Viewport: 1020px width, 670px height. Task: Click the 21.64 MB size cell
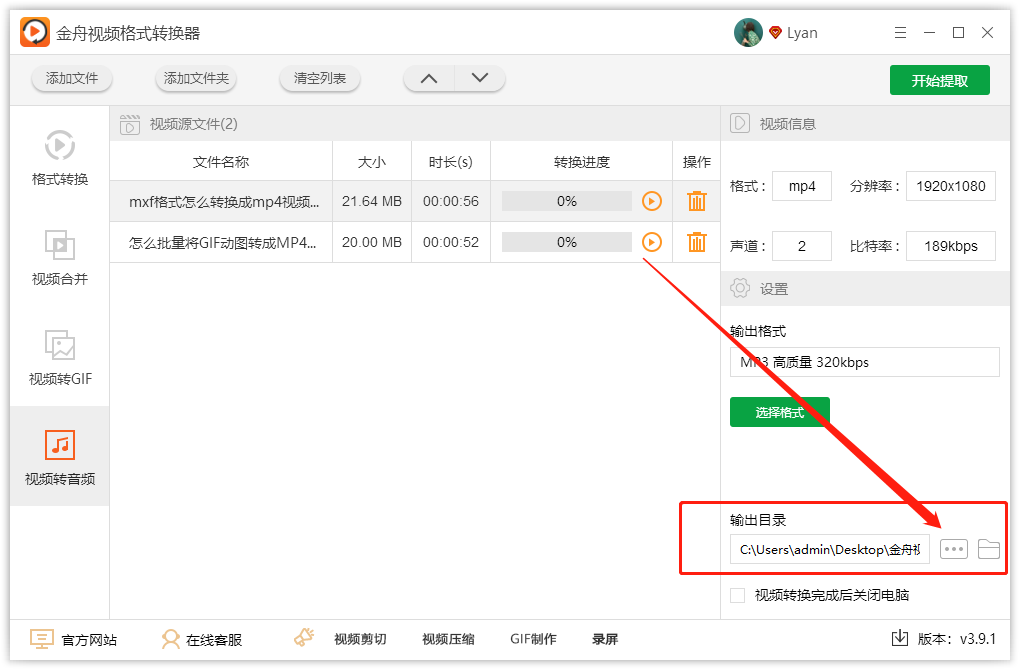point(371,201)
